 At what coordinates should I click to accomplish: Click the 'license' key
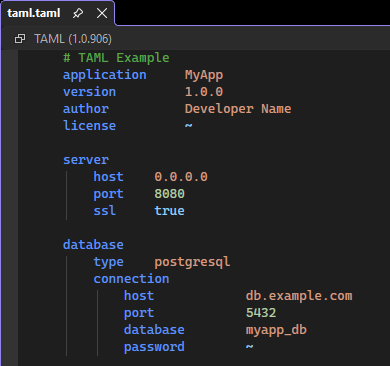(x=89, y=126)
